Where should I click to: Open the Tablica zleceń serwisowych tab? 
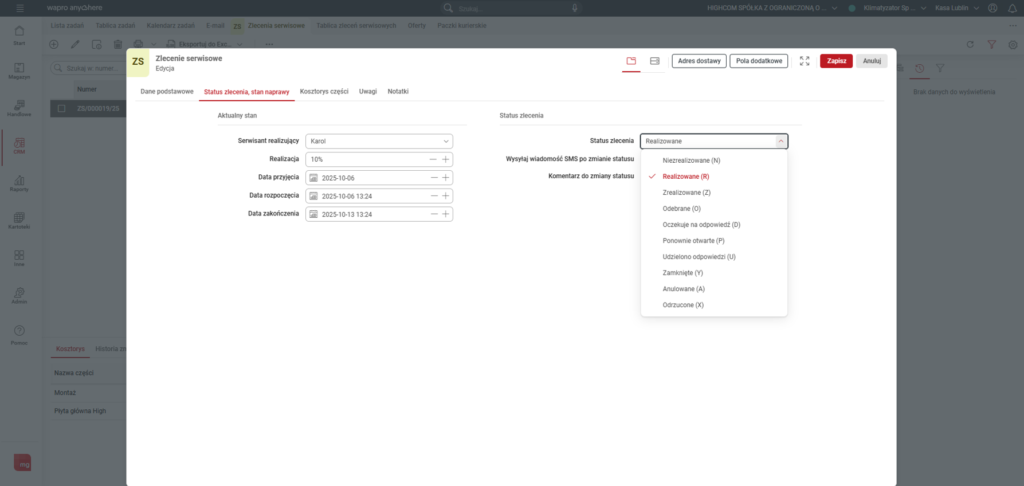tap(356, 25)
